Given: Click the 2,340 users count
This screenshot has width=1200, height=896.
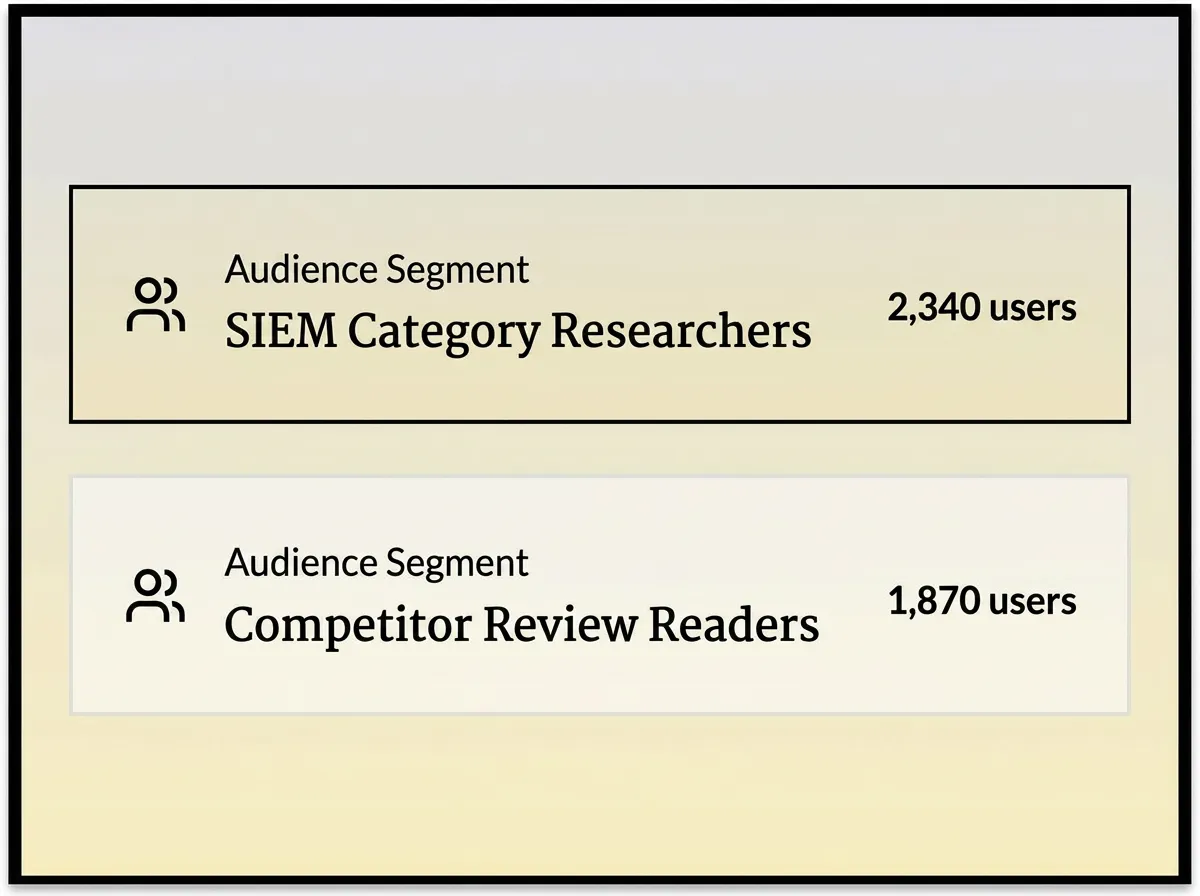Looking at the screenshot, I should [x=982, y=306].
